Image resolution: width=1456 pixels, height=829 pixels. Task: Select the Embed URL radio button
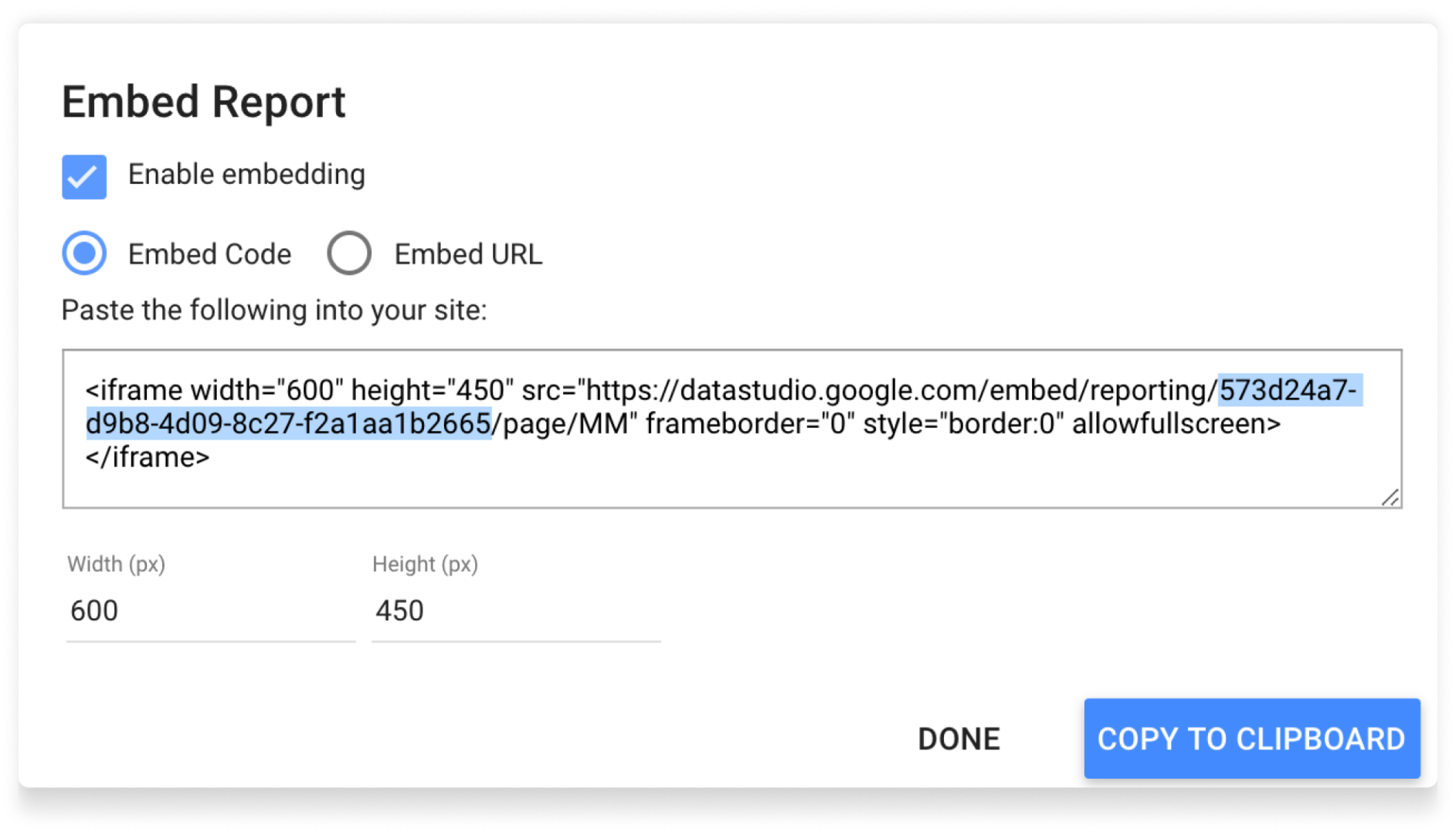pos(349,253)
